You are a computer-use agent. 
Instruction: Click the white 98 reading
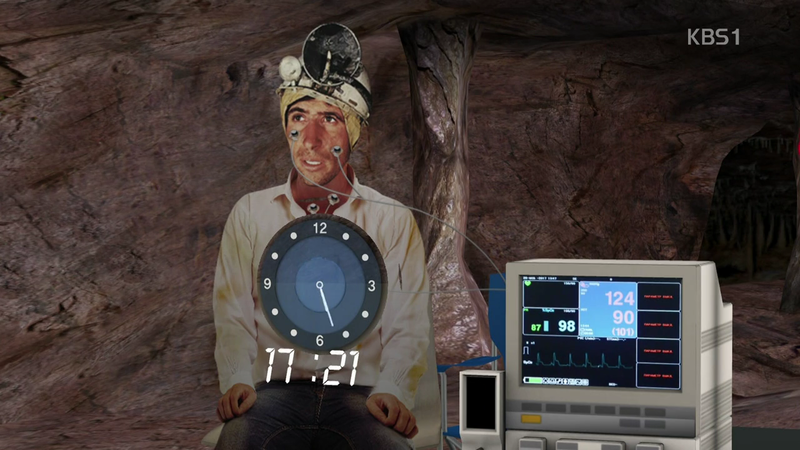click(566, 326)
